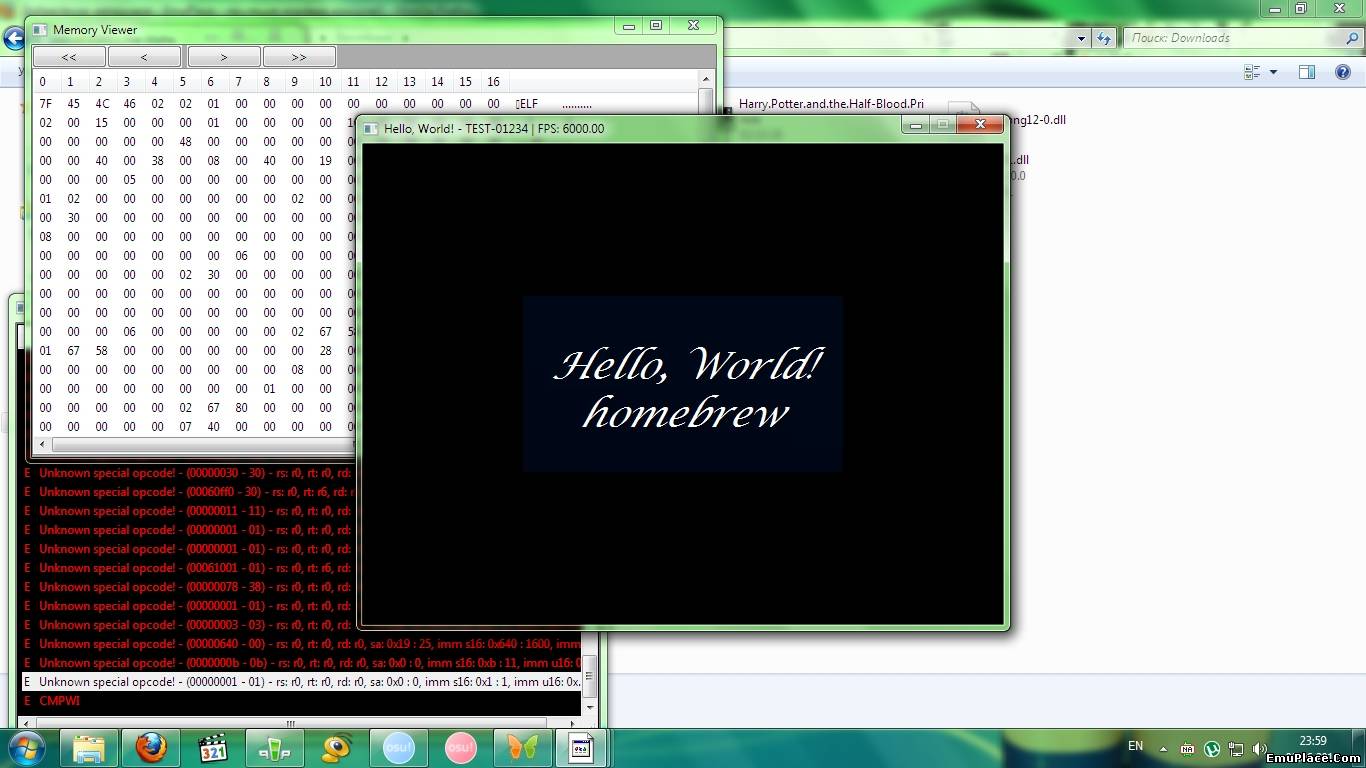Select log entry with opcode 00000078 - 38
The image size is (1366, 768).
pyautogui.click(x=187, y=587)
